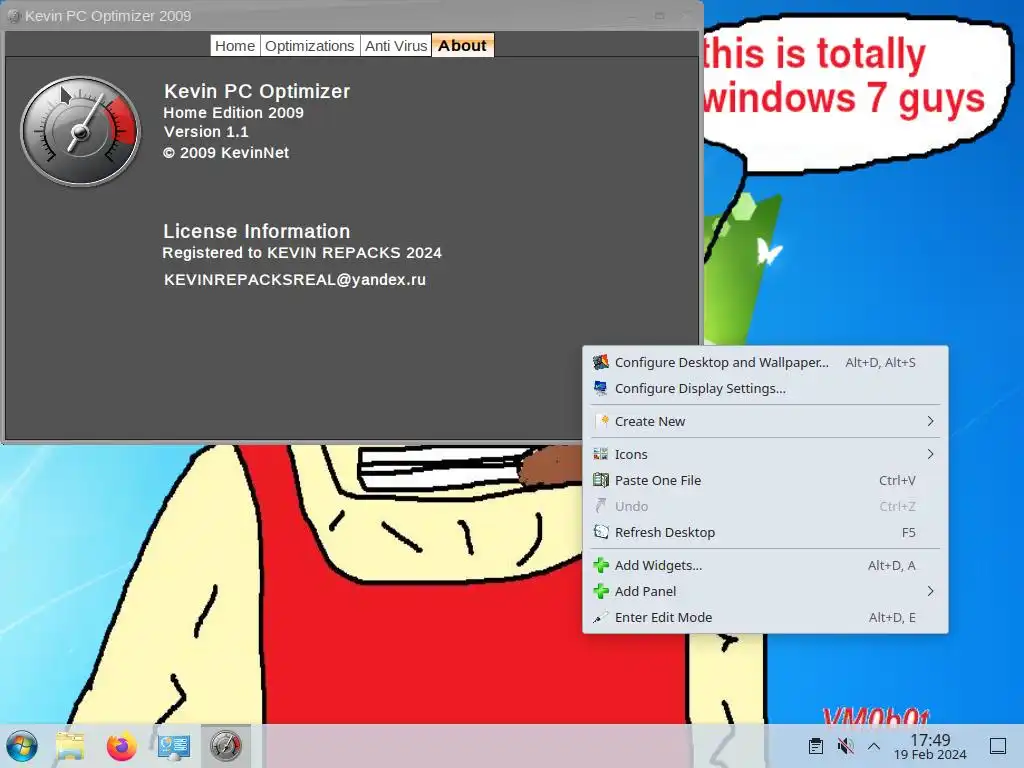Click the Kevin PC Optimizer 2009 title bar
The height and width of the screenshot is (768, 1024).
[x=351, y=16]
